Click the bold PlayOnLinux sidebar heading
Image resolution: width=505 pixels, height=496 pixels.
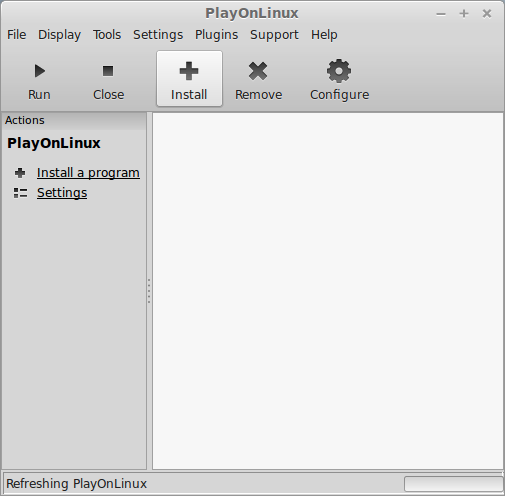tap(54, 143)
